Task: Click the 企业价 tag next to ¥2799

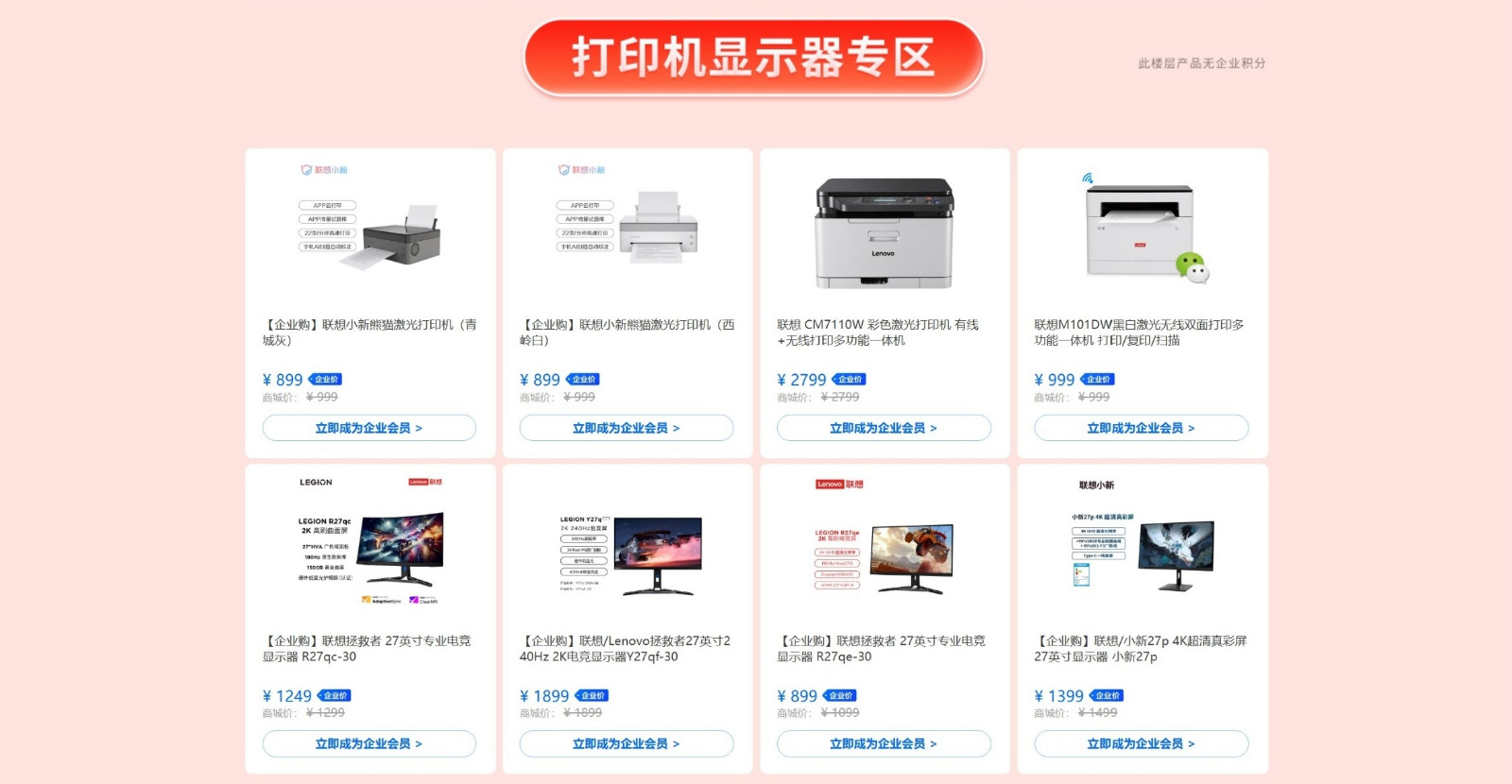Action: tap(849, 380)
